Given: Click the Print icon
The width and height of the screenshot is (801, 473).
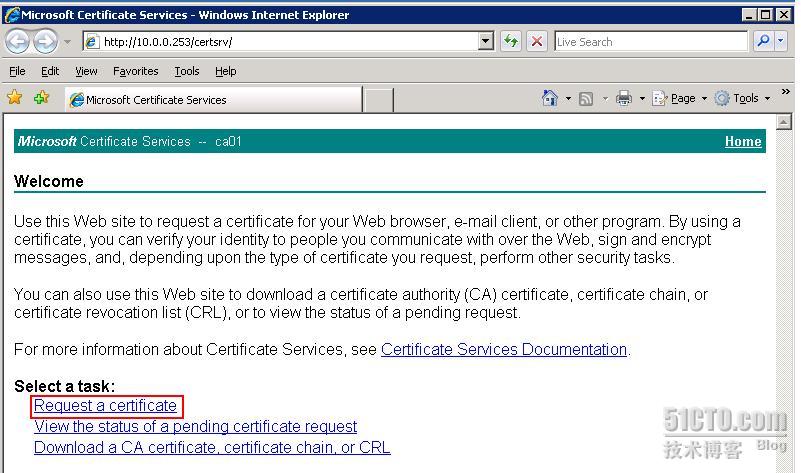Looking at the screenshot, I should pyautogui.click(x=624, y=98).
